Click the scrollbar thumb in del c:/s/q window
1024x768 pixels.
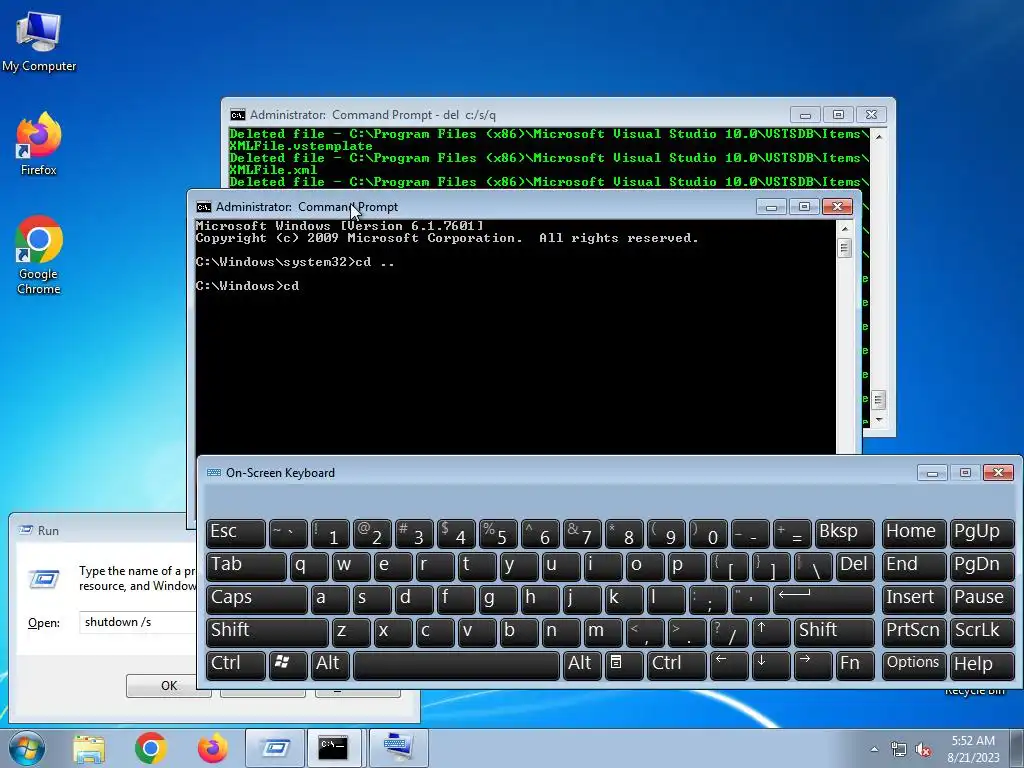point(878,400)
